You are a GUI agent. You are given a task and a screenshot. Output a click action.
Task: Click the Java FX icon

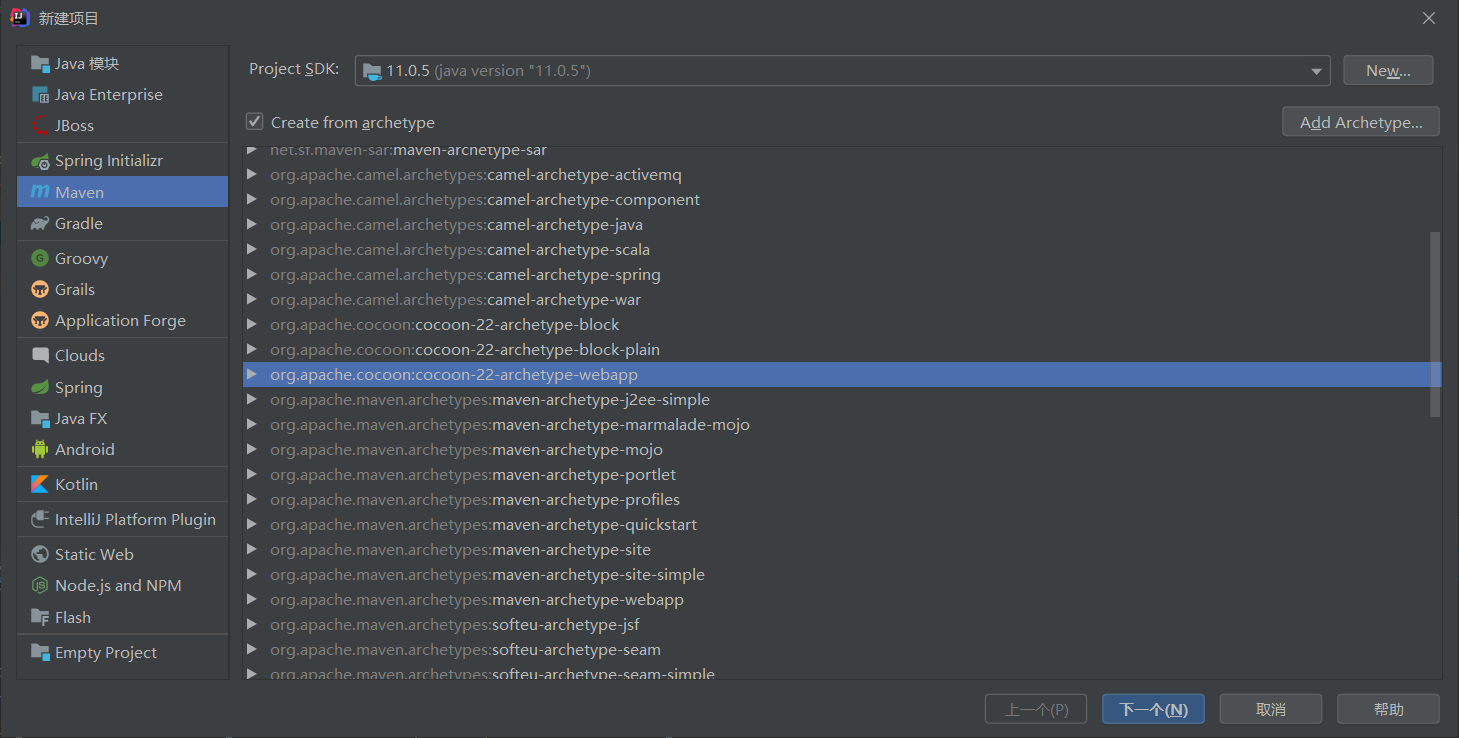pos(40,419)
